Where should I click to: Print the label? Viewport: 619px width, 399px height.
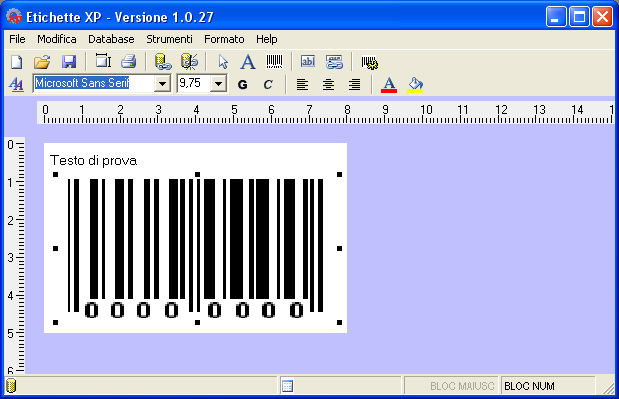point(129,62)
